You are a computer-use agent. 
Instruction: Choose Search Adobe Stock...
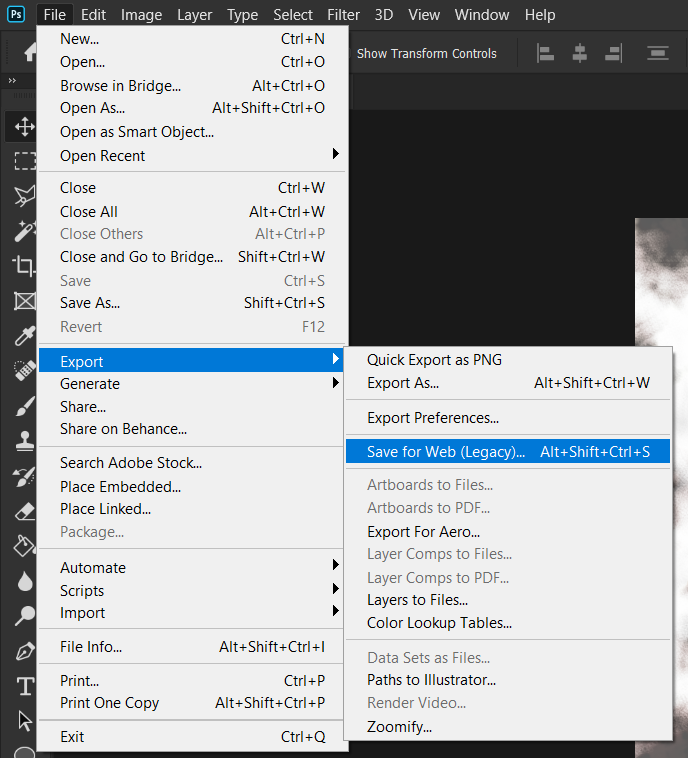pos(192,463)
